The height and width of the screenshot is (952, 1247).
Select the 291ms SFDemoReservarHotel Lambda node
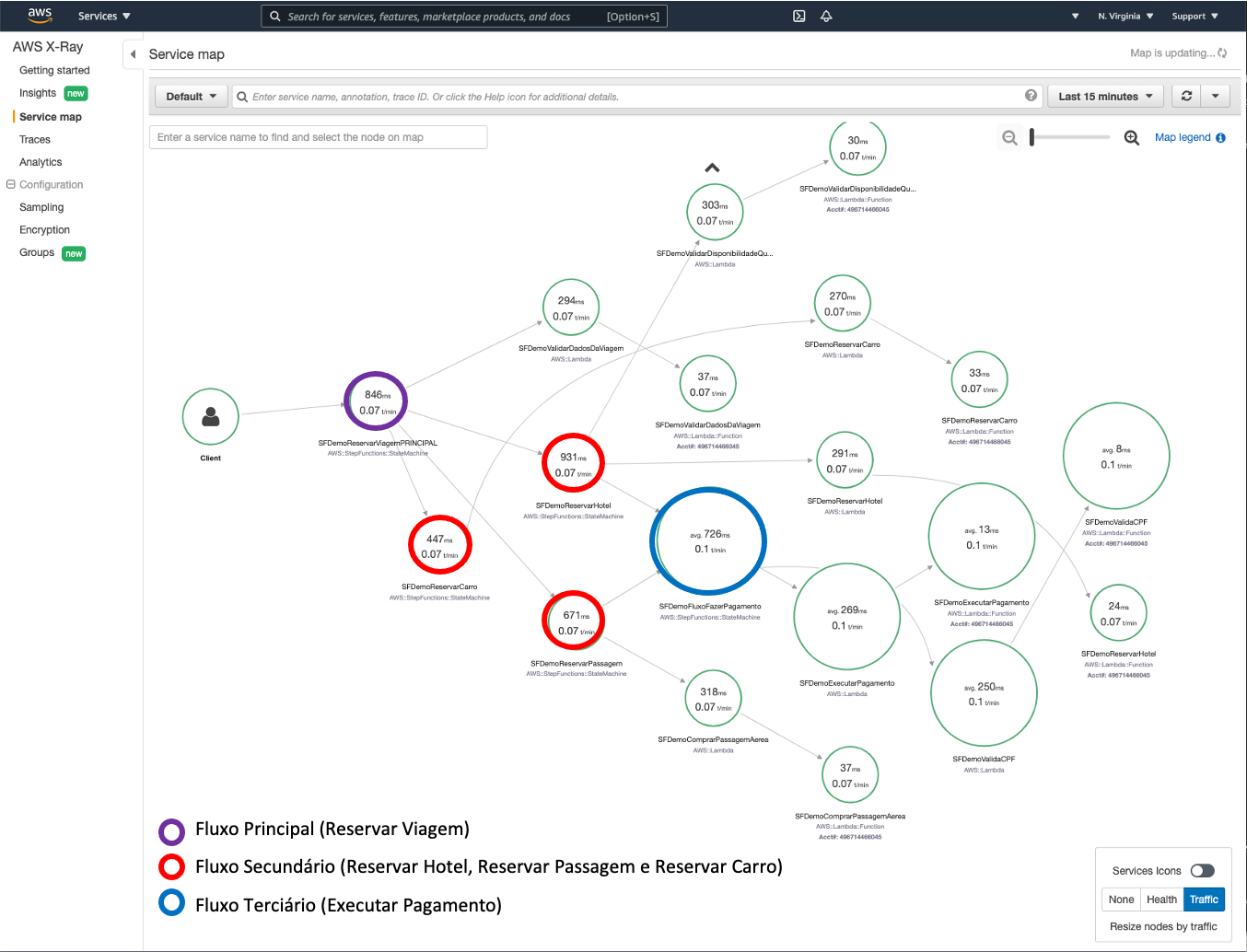[x=845, y=460]
